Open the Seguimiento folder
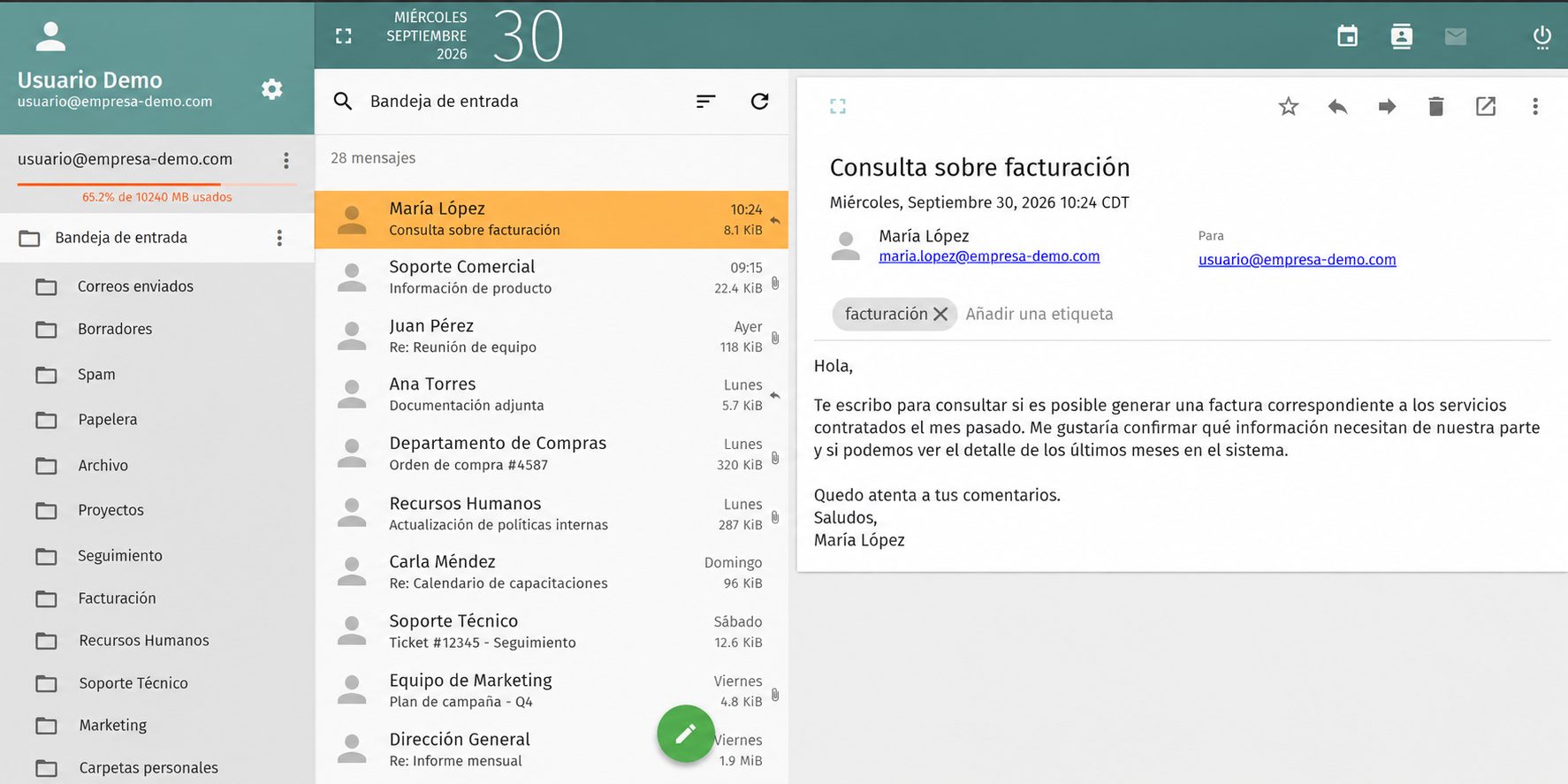 (157, 556)
